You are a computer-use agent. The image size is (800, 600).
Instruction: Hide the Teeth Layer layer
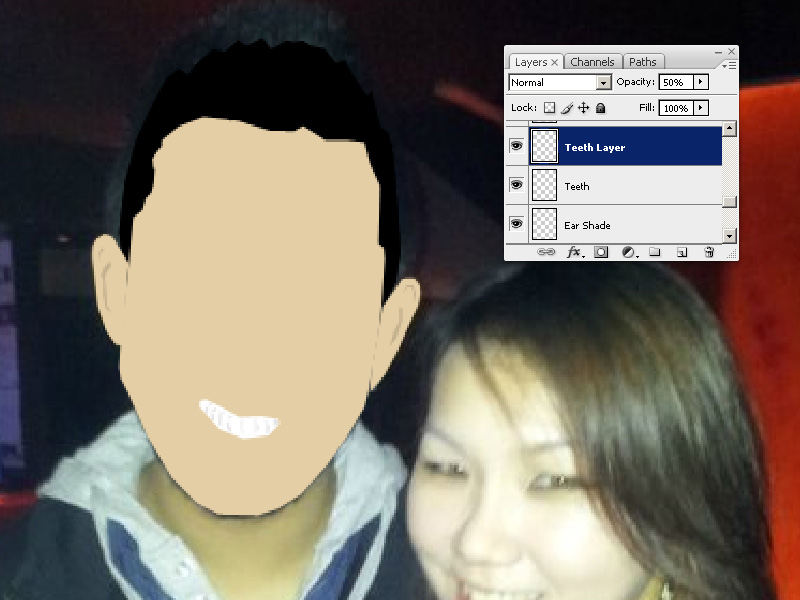point(516,146)
